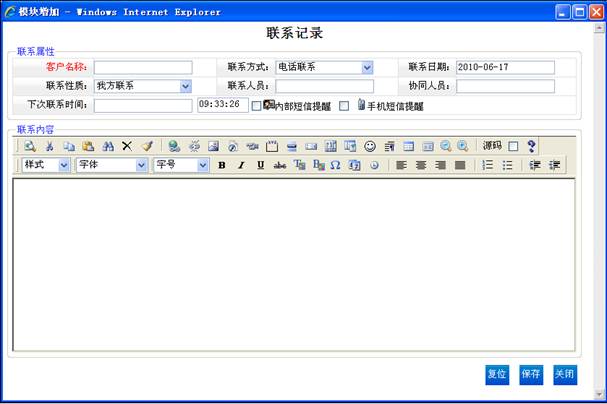The height and width of the screenshot is (404, 607).
Task: Open the 联系方式 dropdown
Action: 367,67
